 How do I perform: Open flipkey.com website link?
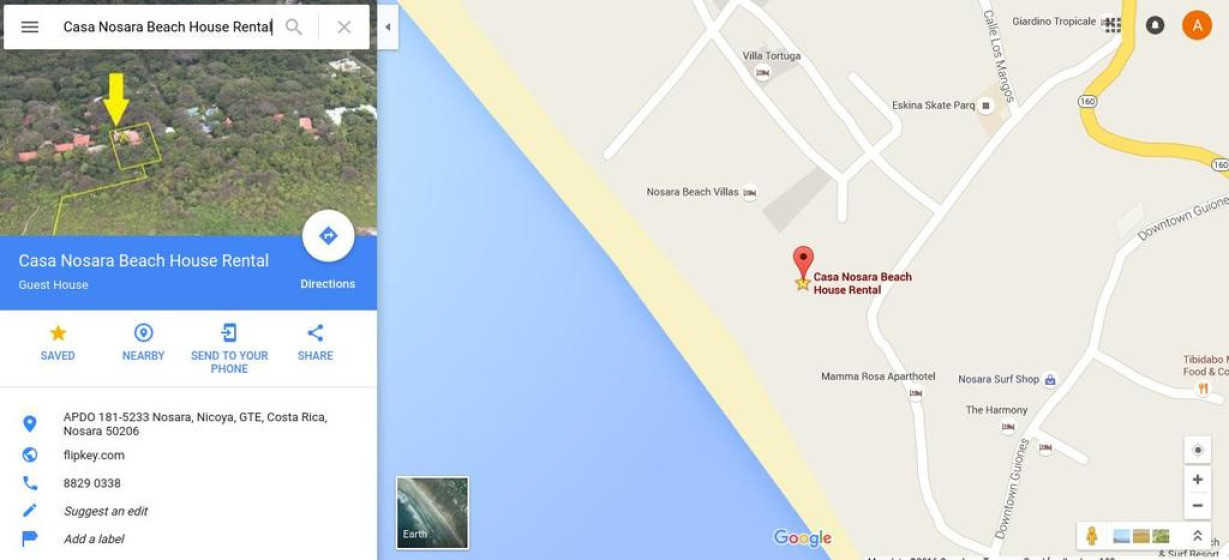94,455
